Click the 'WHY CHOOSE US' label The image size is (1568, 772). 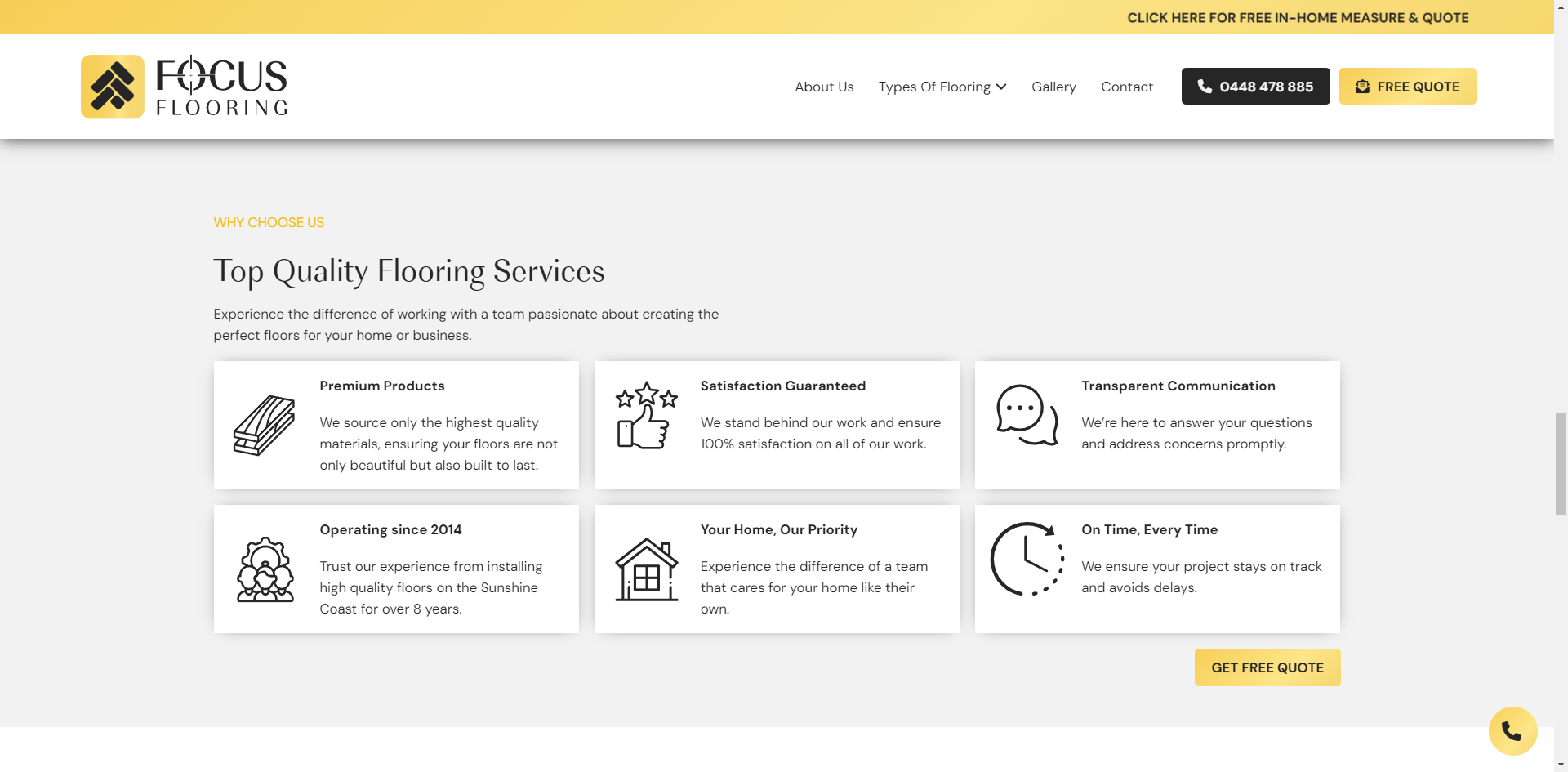269,222
